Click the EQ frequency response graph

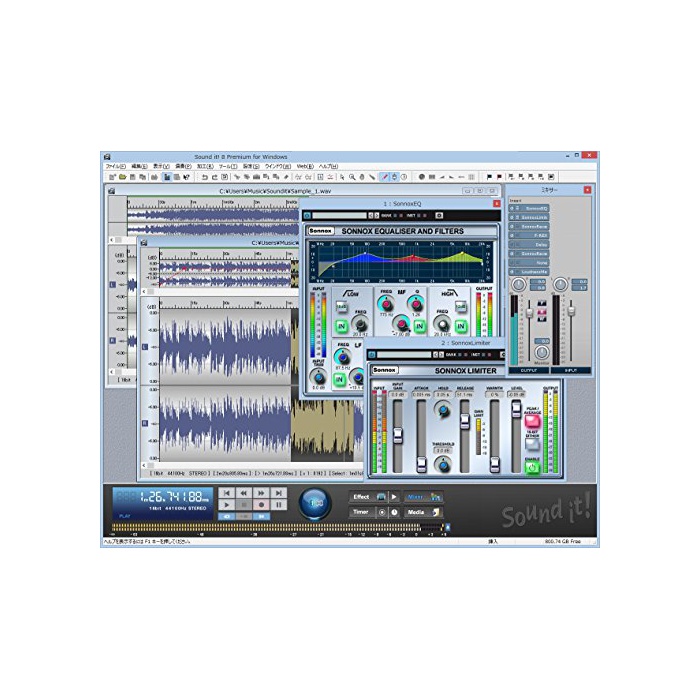coord(400,263)
